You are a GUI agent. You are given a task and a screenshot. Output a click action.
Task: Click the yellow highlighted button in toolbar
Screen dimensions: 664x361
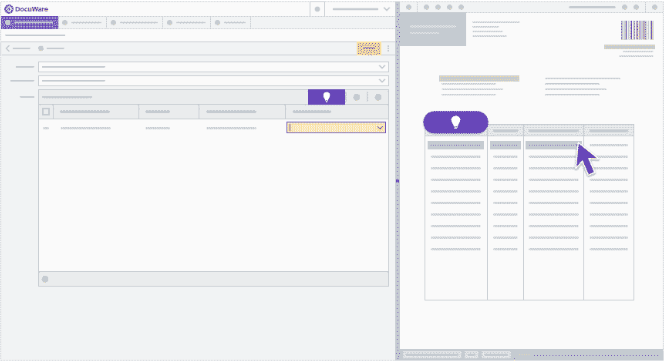coord(369,48)
